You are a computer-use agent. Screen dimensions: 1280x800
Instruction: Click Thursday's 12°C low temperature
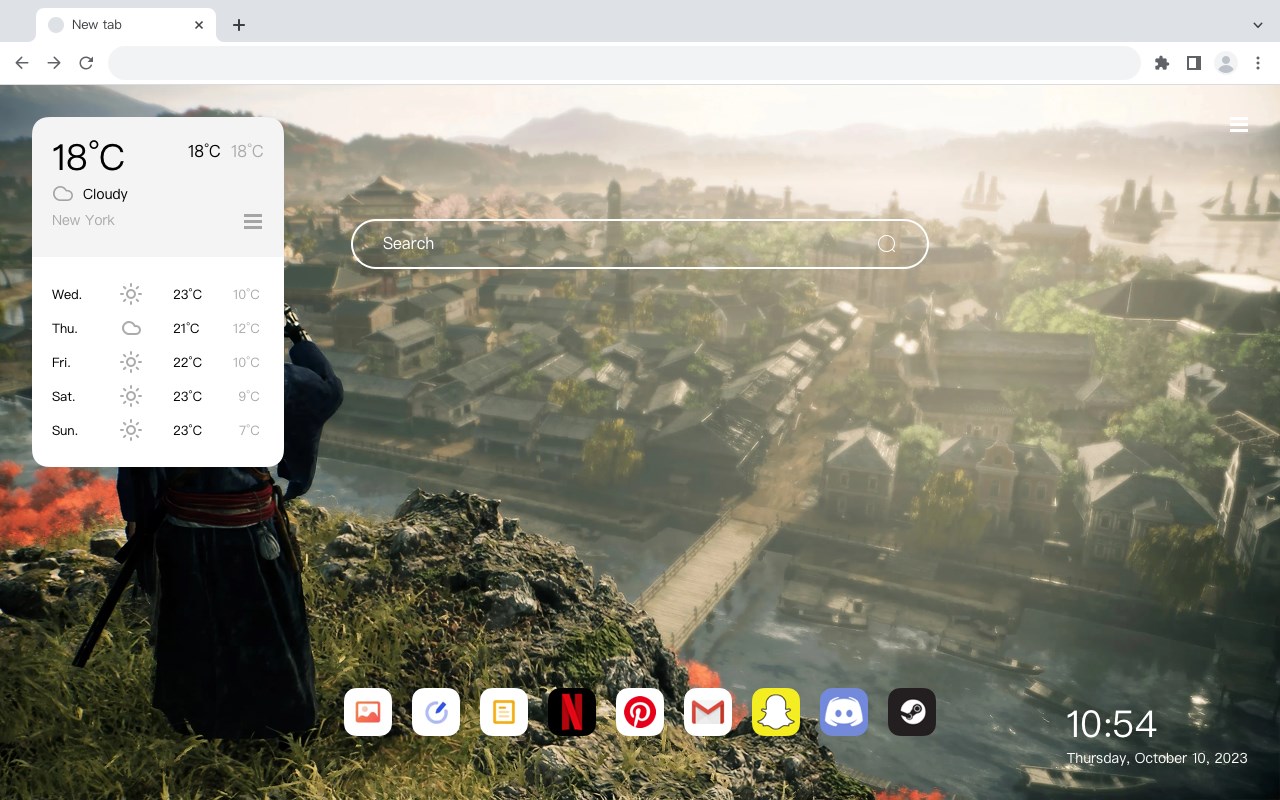(x=246, y=328)
